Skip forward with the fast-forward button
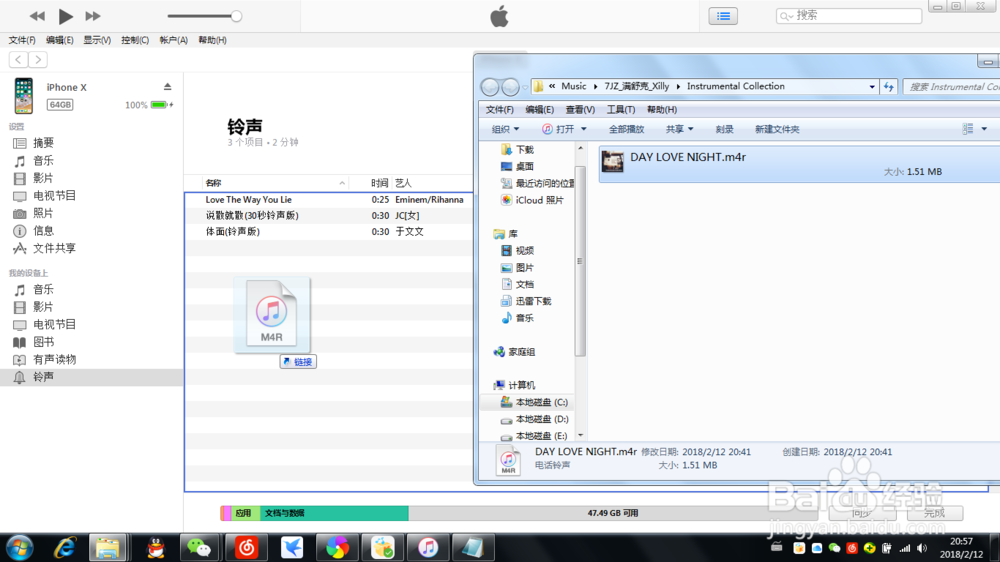This screenshot has width=1000, height=562. pyautogui.click(x=92, y=16)
